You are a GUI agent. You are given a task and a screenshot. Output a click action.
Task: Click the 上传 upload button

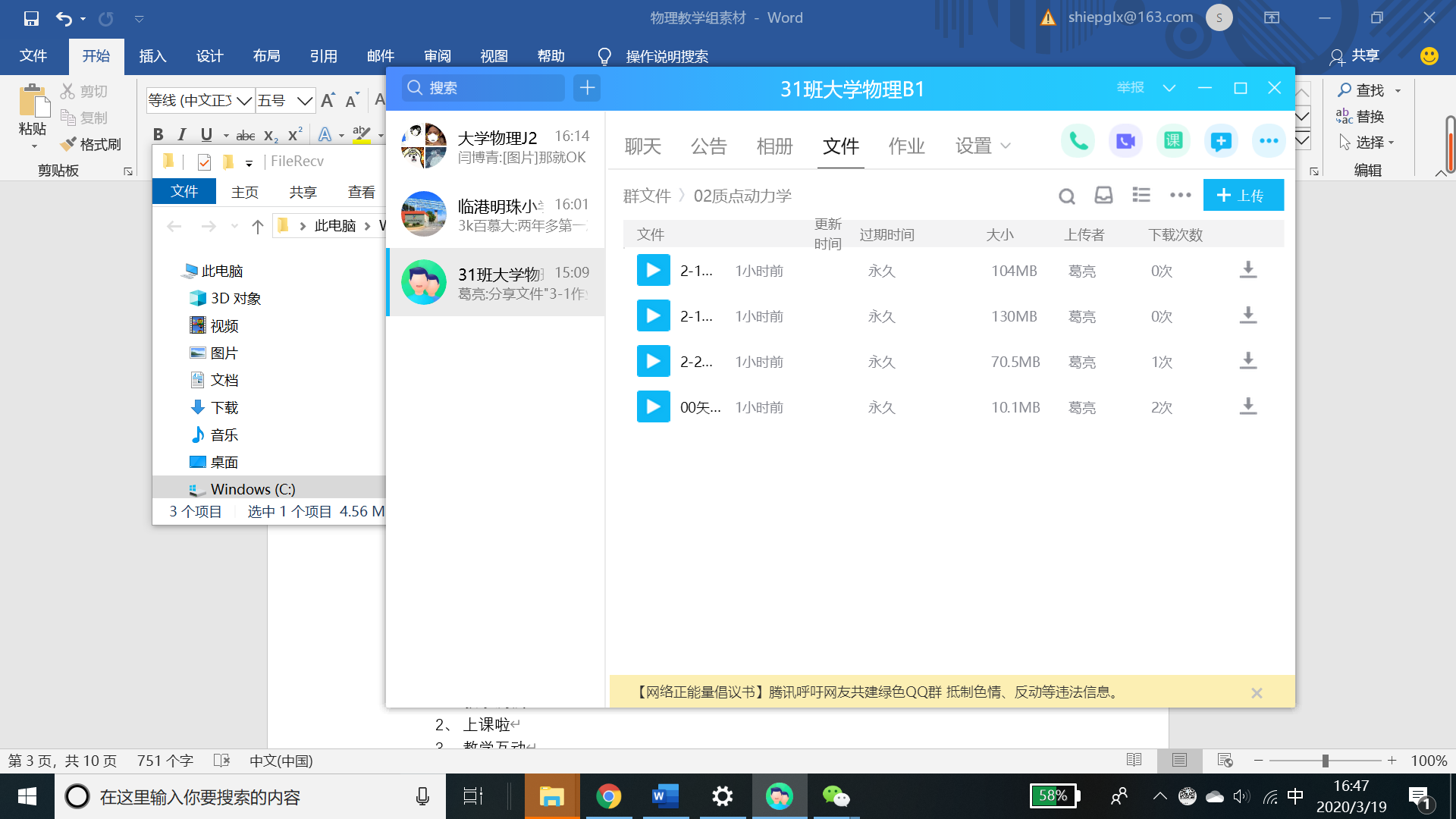point(1242,196)
